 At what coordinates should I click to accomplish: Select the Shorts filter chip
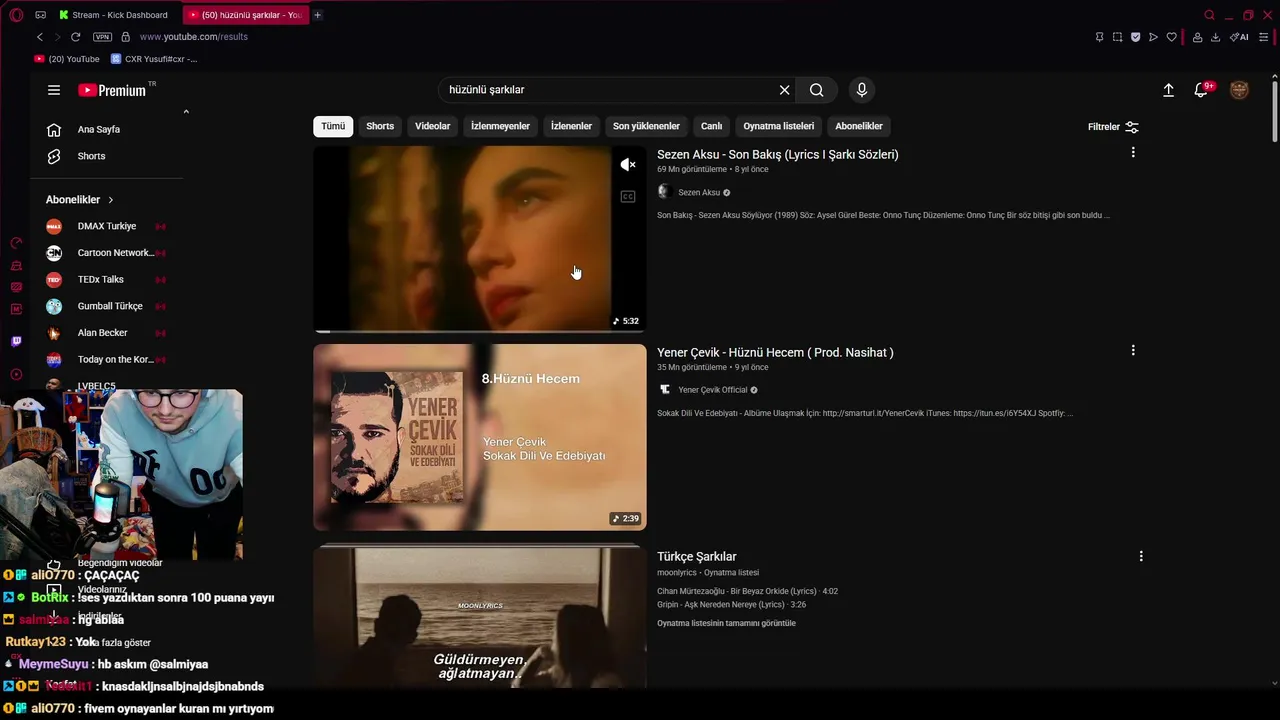(x=380, y=126)
